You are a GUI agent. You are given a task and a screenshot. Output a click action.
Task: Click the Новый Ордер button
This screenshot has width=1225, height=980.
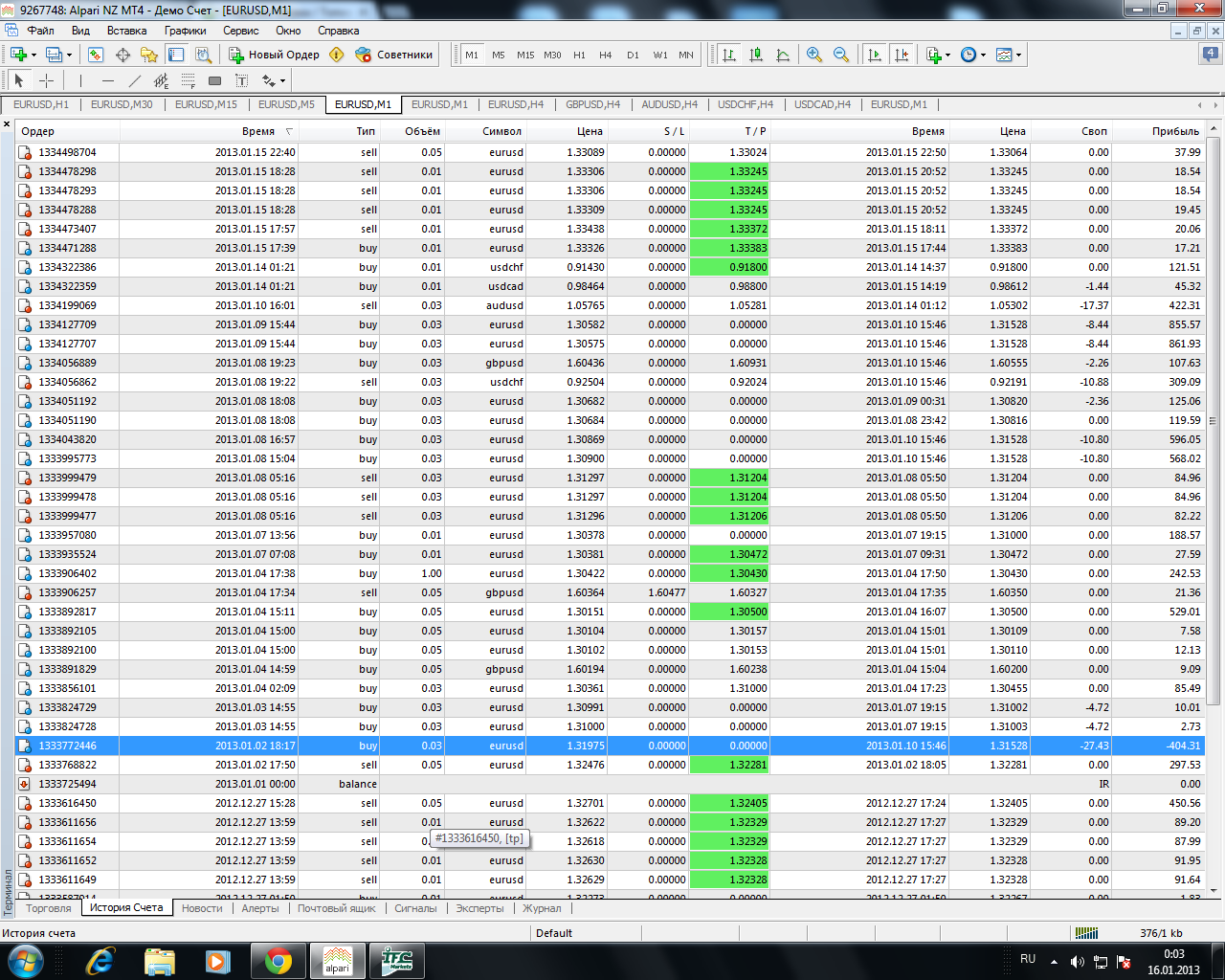pos(274,55)
